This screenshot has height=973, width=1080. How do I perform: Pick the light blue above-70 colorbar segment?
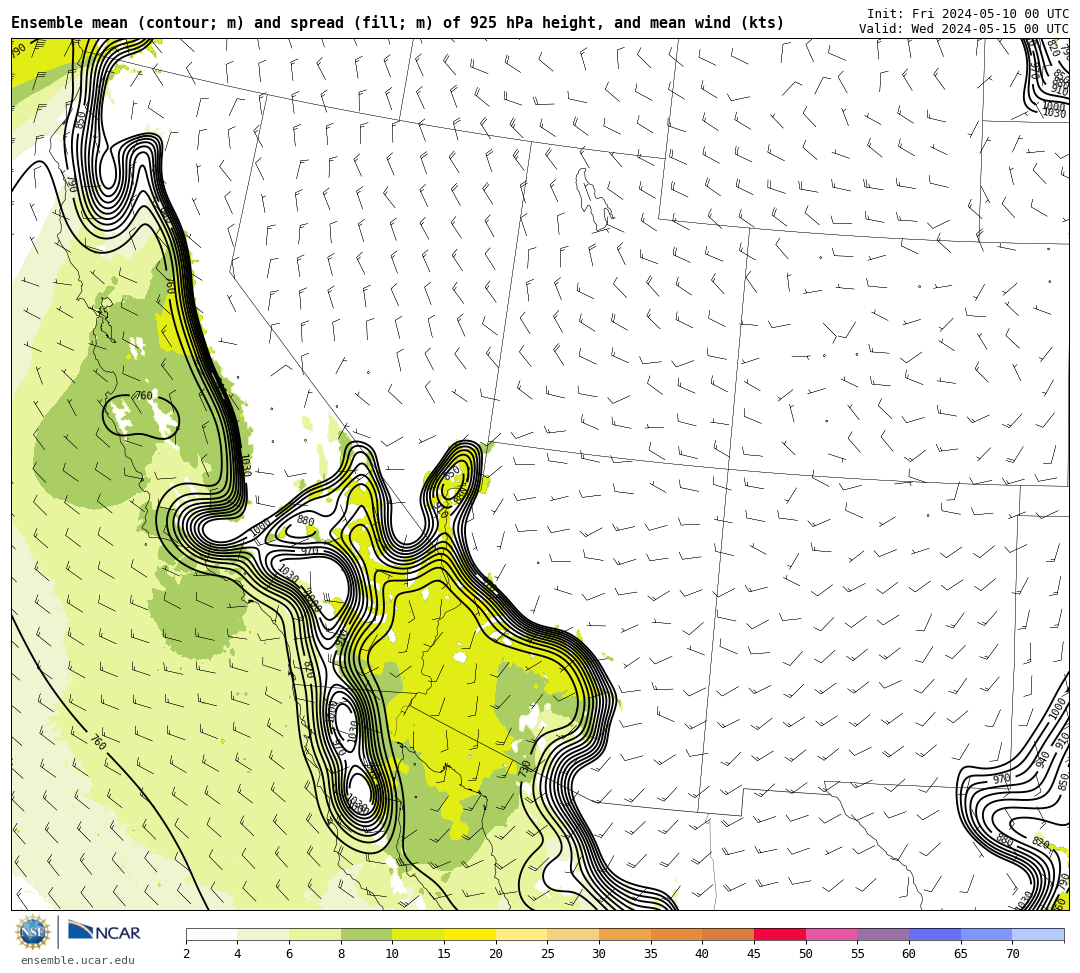pos(1038,934)
